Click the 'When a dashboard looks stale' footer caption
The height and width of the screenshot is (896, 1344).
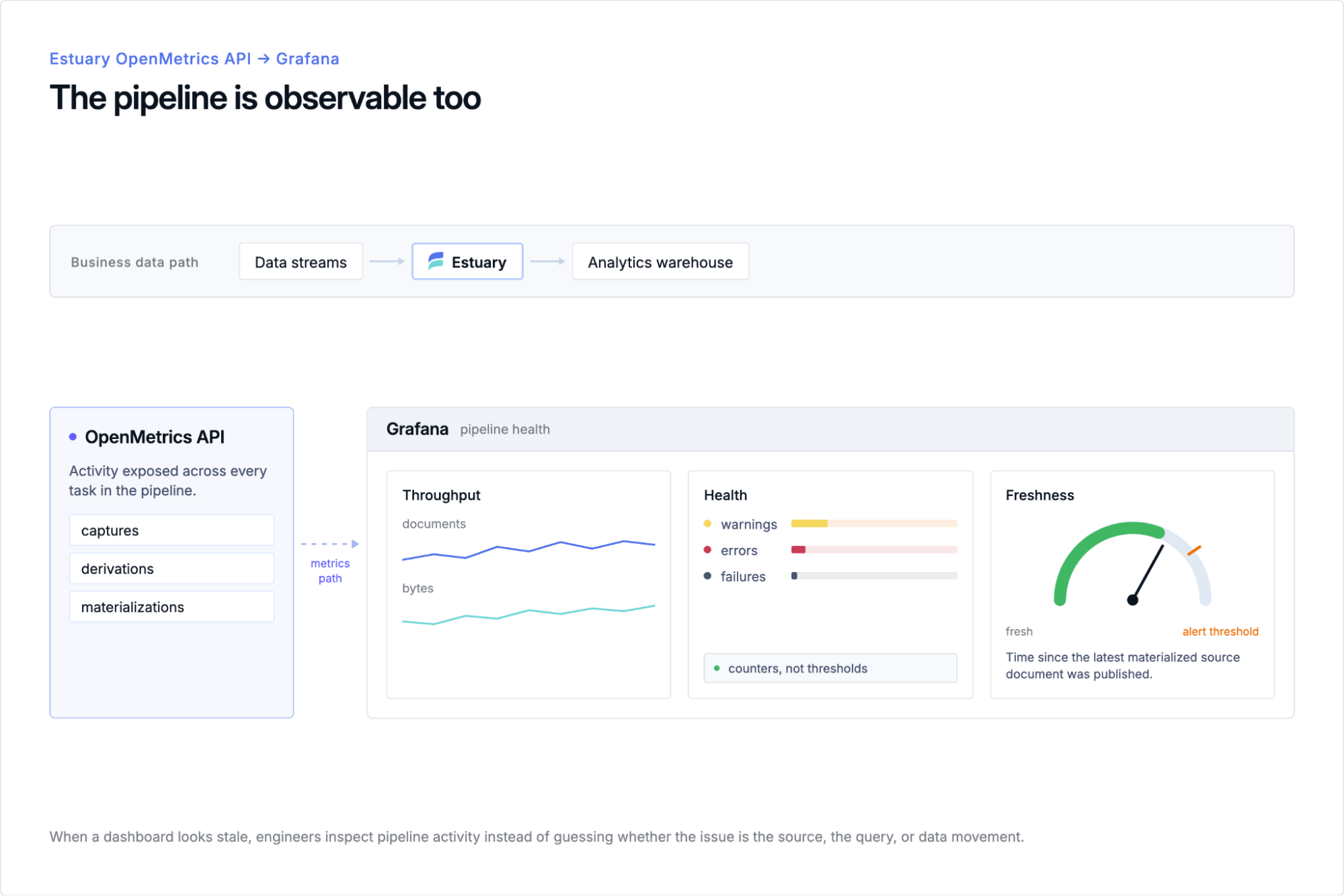537,837
